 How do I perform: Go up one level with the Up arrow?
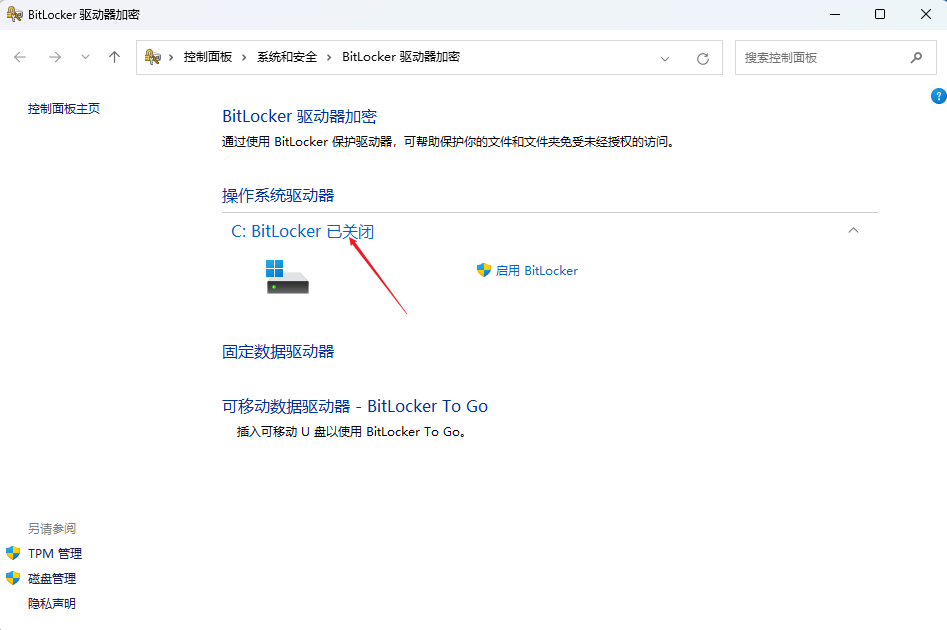click(114, 57)
